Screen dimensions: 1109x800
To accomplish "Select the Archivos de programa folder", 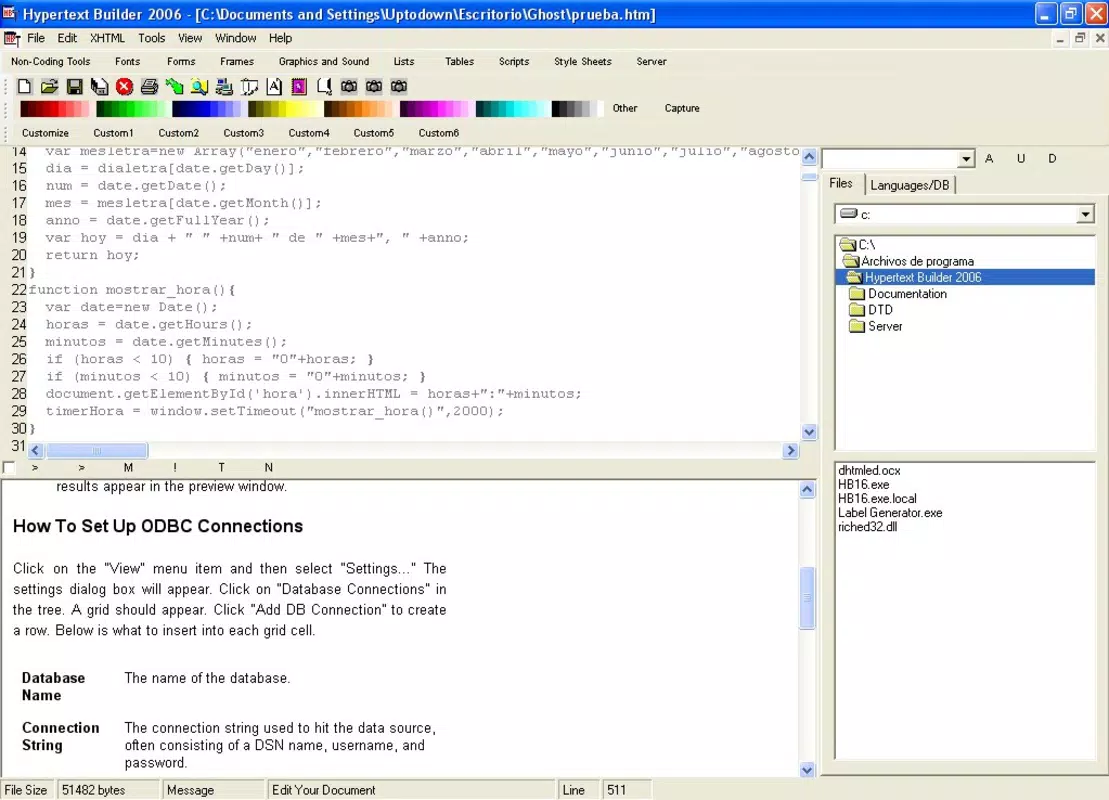I will click(x=908, y=261).
